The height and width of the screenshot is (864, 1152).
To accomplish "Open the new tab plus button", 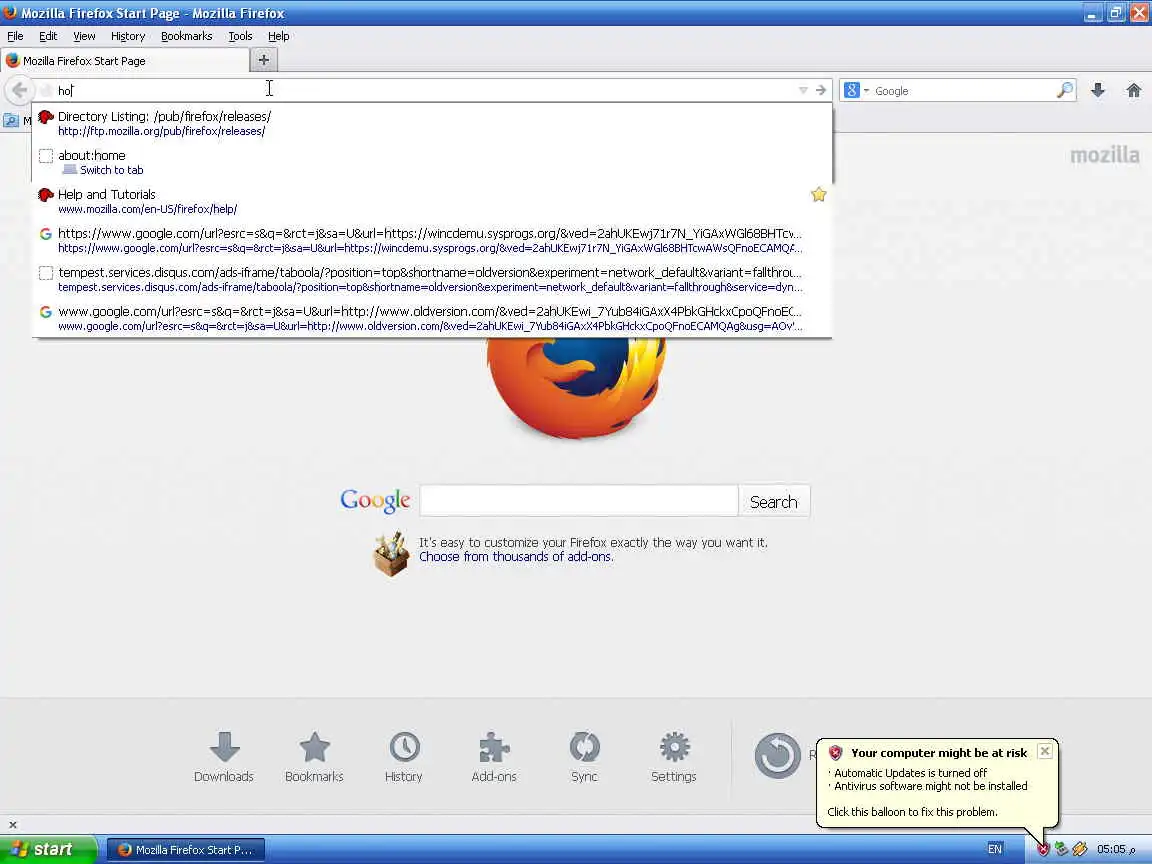I will [x=264, y=60].
